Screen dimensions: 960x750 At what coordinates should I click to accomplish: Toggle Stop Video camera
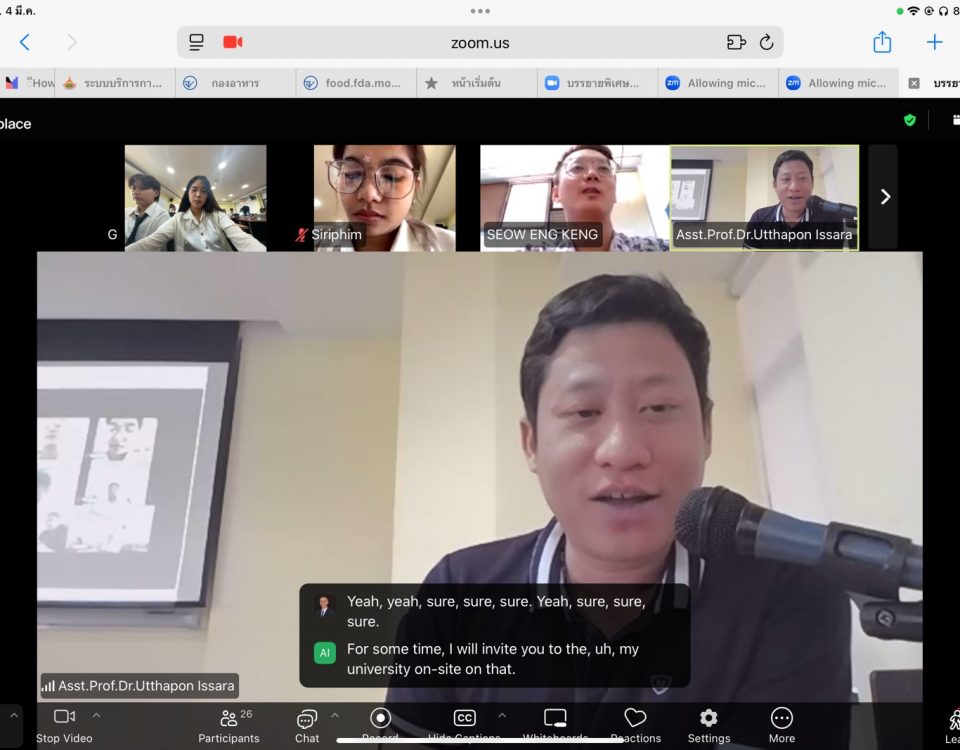tap(64, 724)
